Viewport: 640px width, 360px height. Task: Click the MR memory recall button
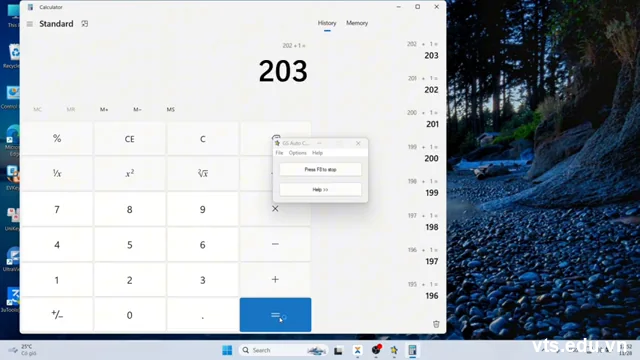(x=71, y=109)
